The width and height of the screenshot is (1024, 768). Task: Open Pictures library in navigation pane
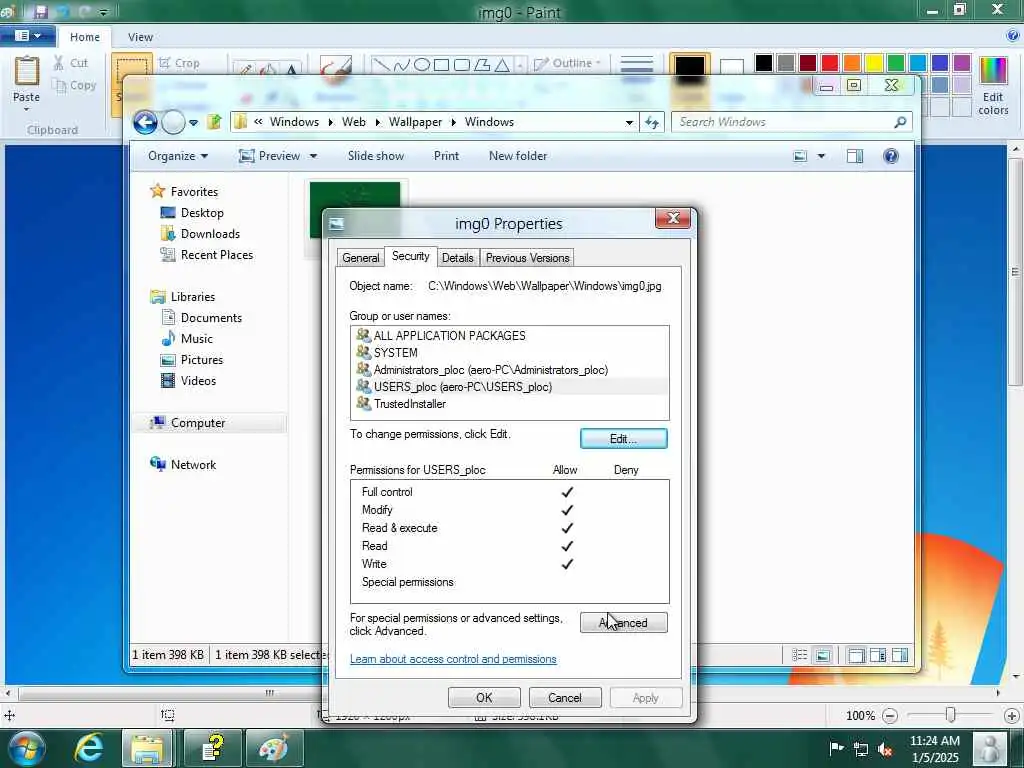click(201, 360)
